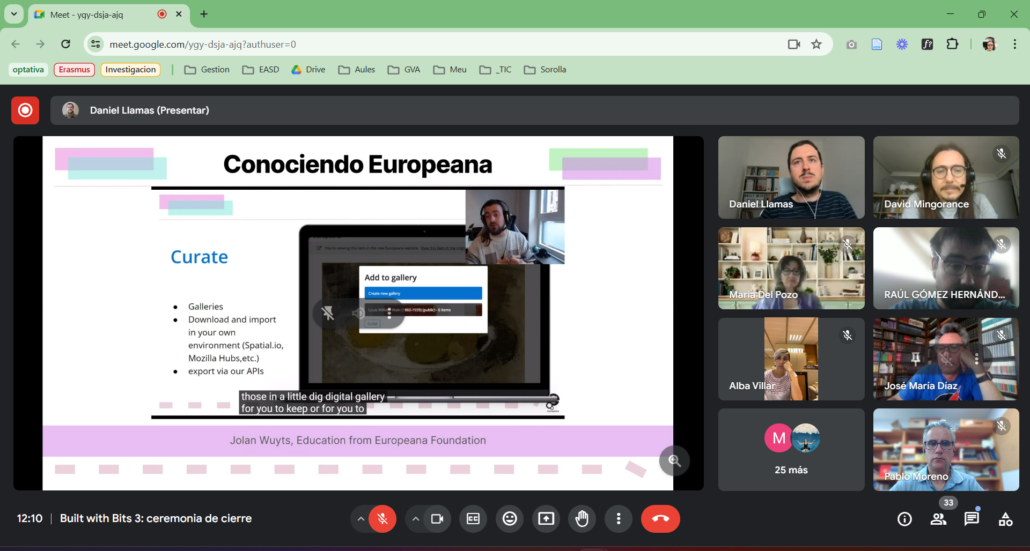Select David Mingorance video tile
Viewport: 1030px width, 551px height.
pos(946,177)
